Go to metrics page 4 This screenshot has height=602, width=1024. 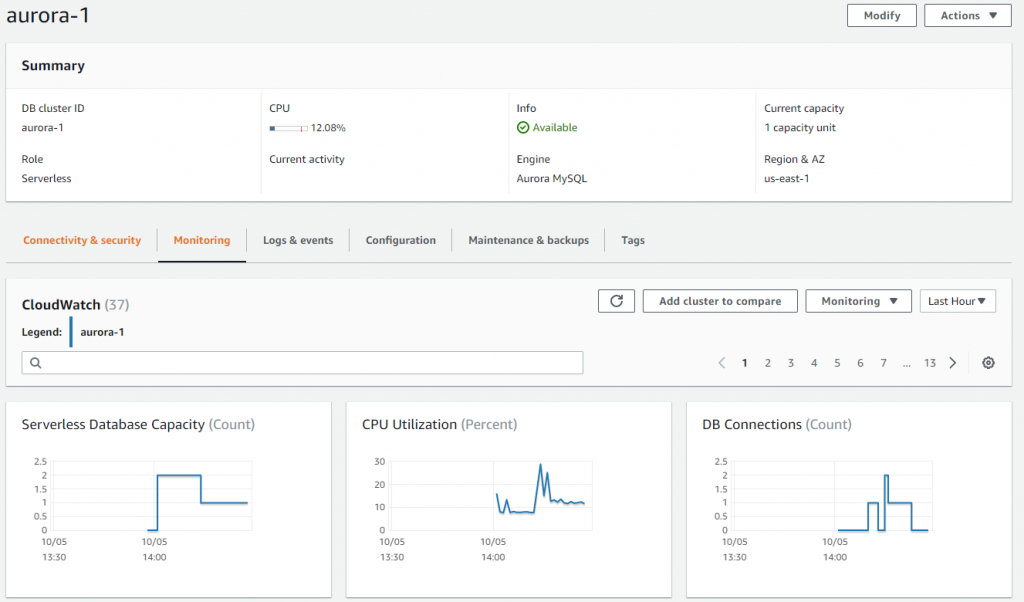click(814, 363)
